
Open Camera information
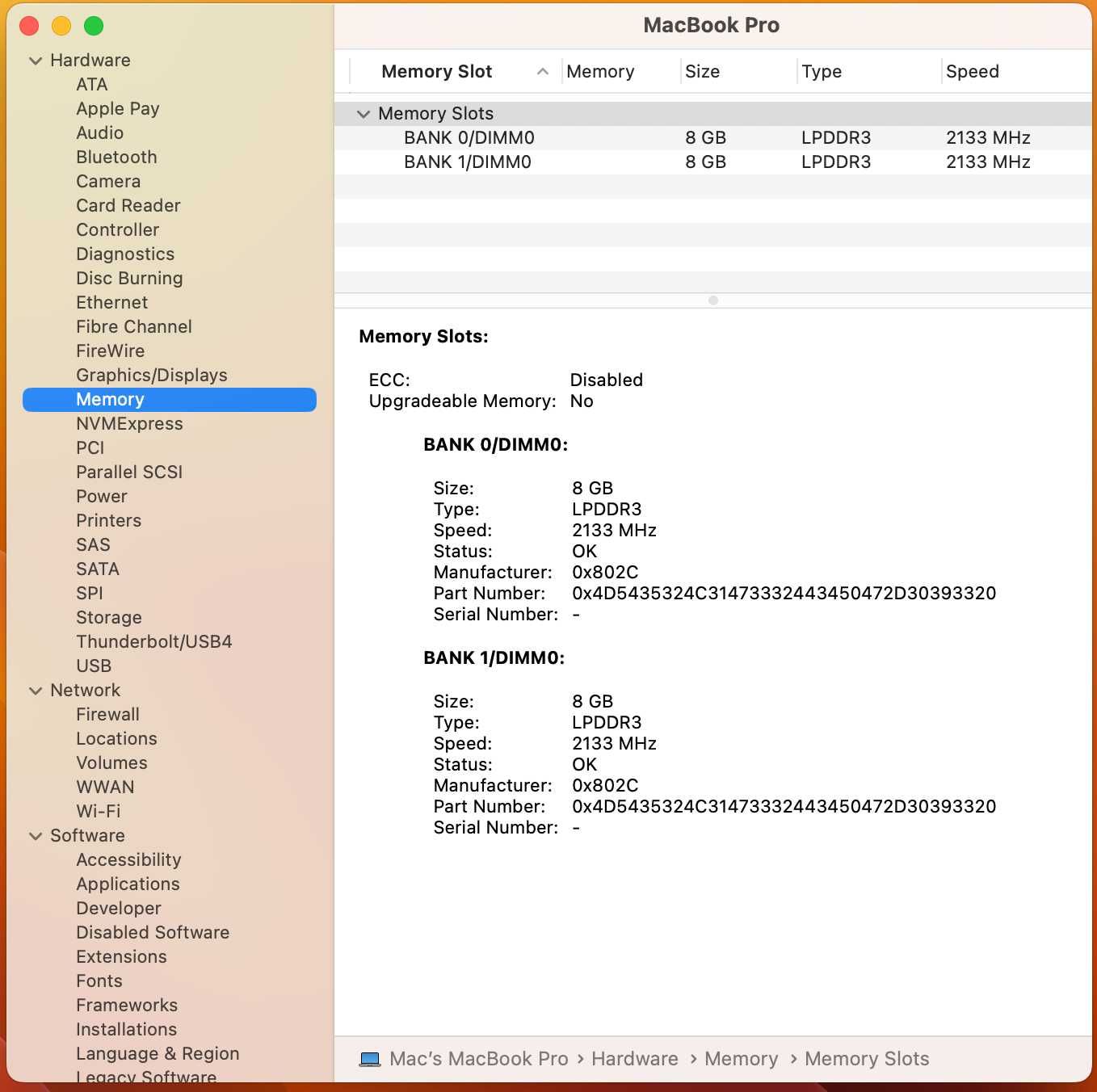point(108,182)
